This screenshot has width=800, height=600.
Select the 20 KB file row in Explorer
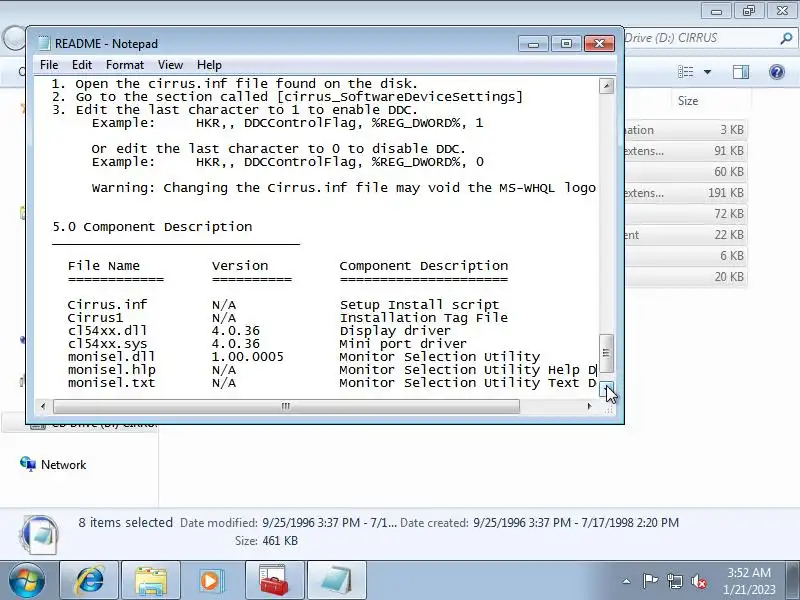(x=685, y=277)
